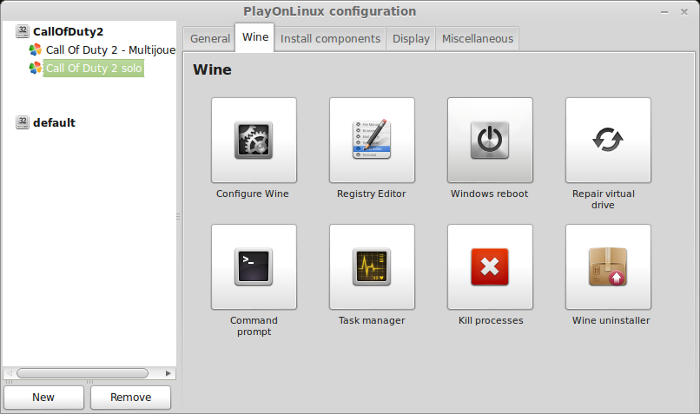Click the red Kill processes icon

click(490, 267)
